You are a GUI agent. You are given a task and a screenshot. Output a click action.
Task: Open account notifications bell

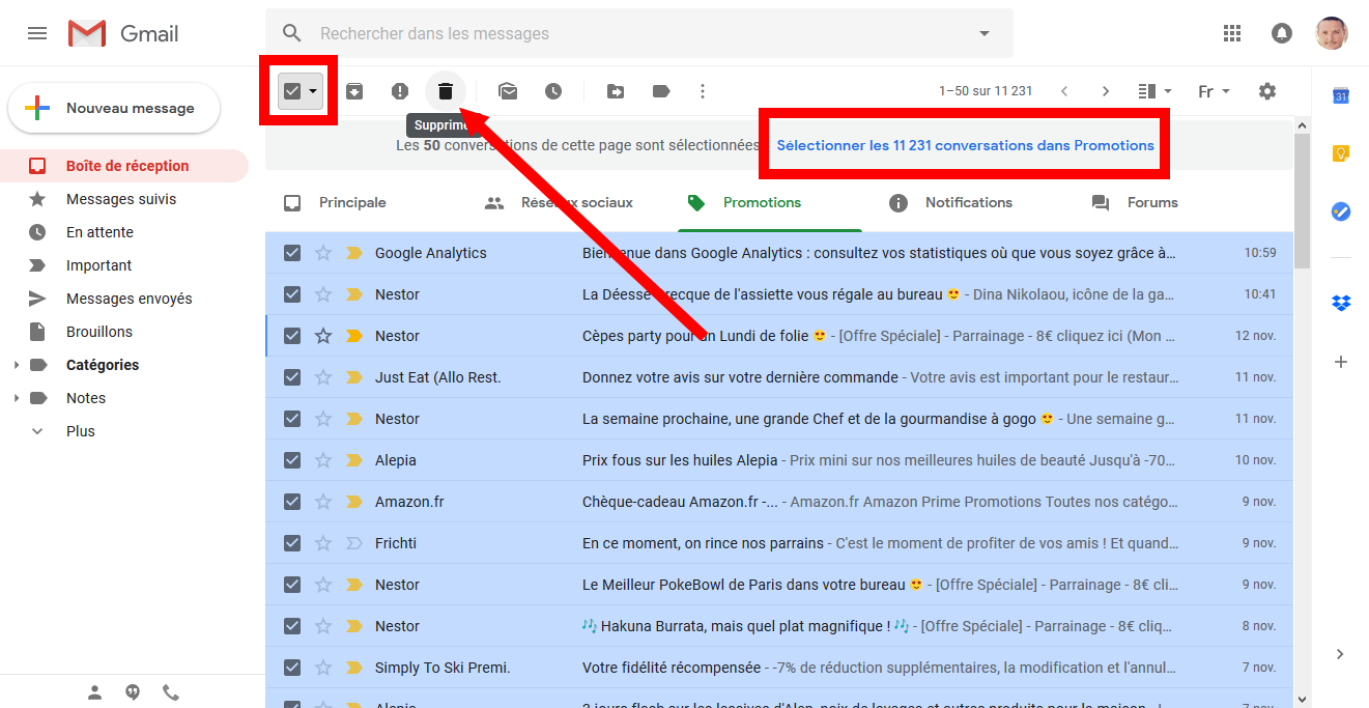(x=1281, y=33)
